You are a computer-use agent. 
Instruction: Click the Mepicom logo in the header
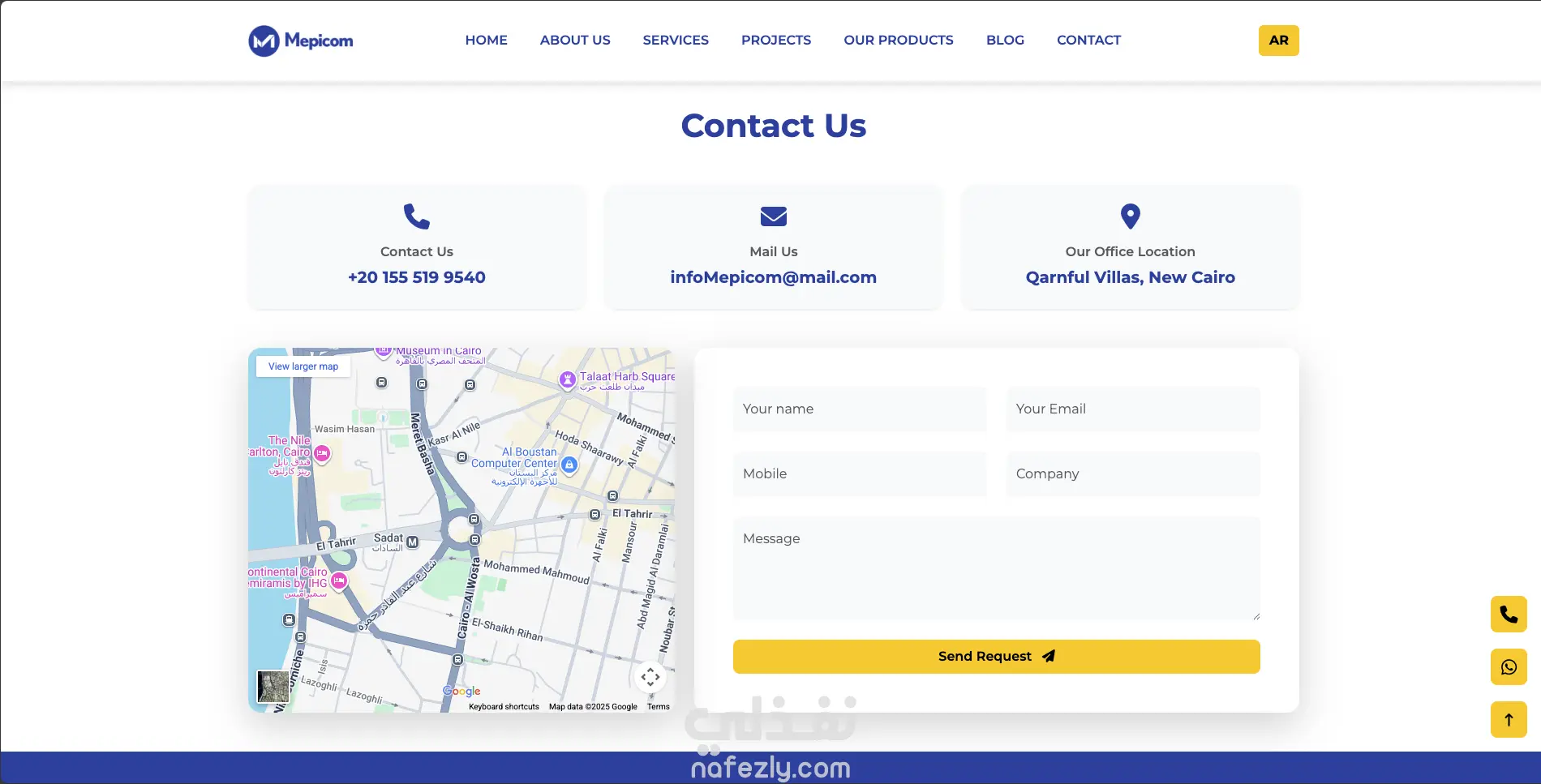[301, 41]
